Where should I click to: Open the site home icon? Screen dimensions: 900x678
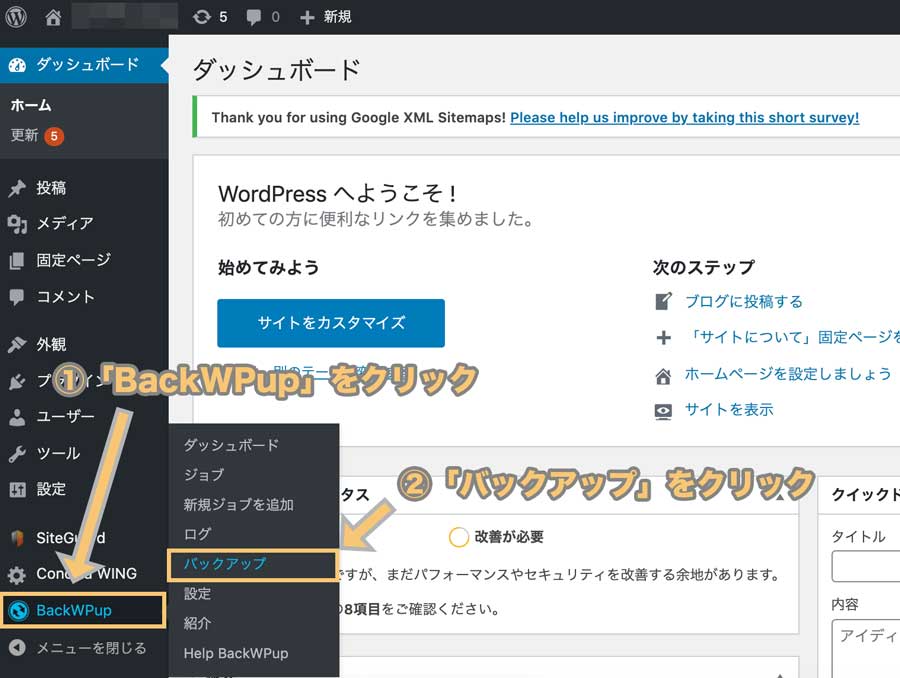[x=53, y=17]
